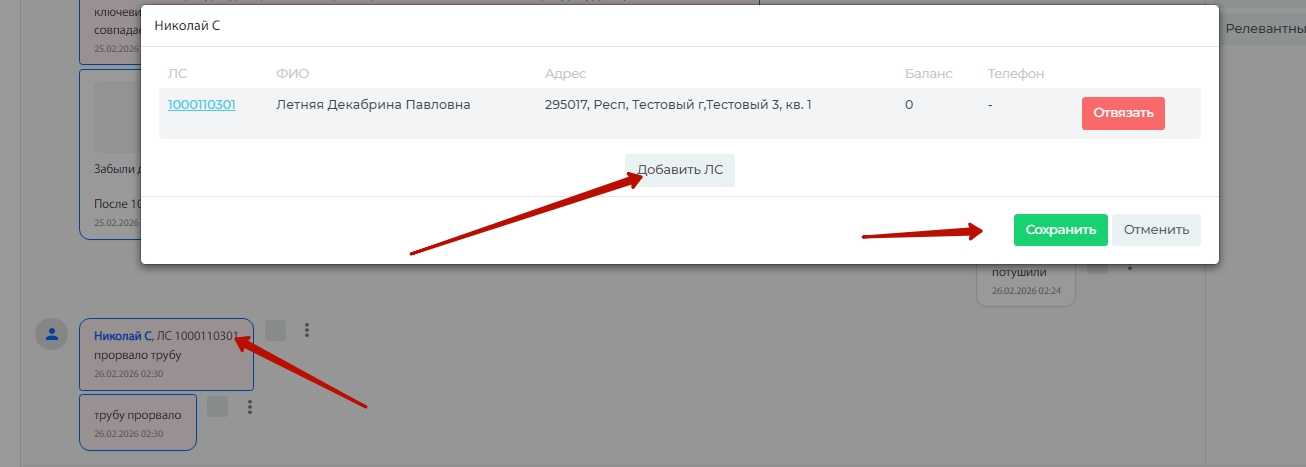Click the Николай С sender name in chat

click(122, 336)
